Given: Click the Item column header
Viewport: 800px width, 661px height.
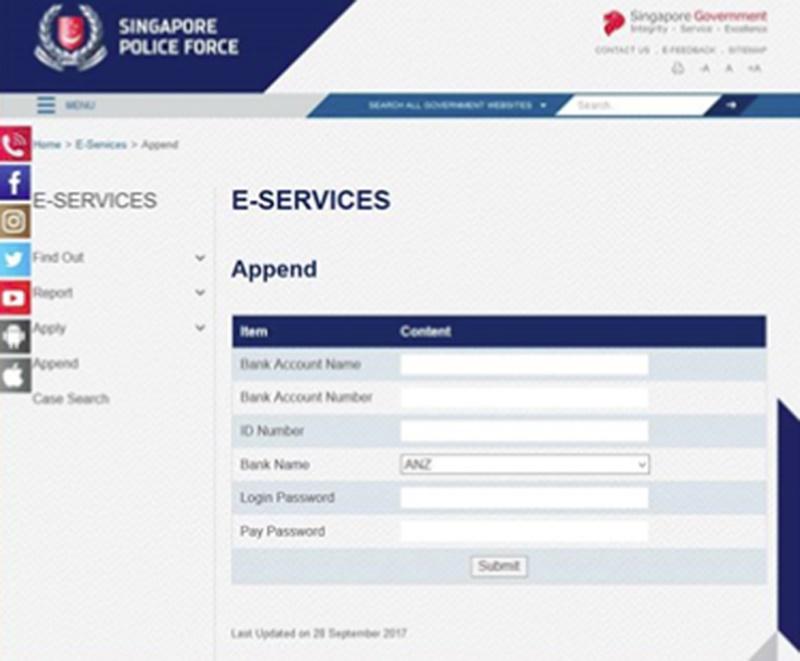Looking at the screenshot, I should pyautogui.click(x=254, y=332).
